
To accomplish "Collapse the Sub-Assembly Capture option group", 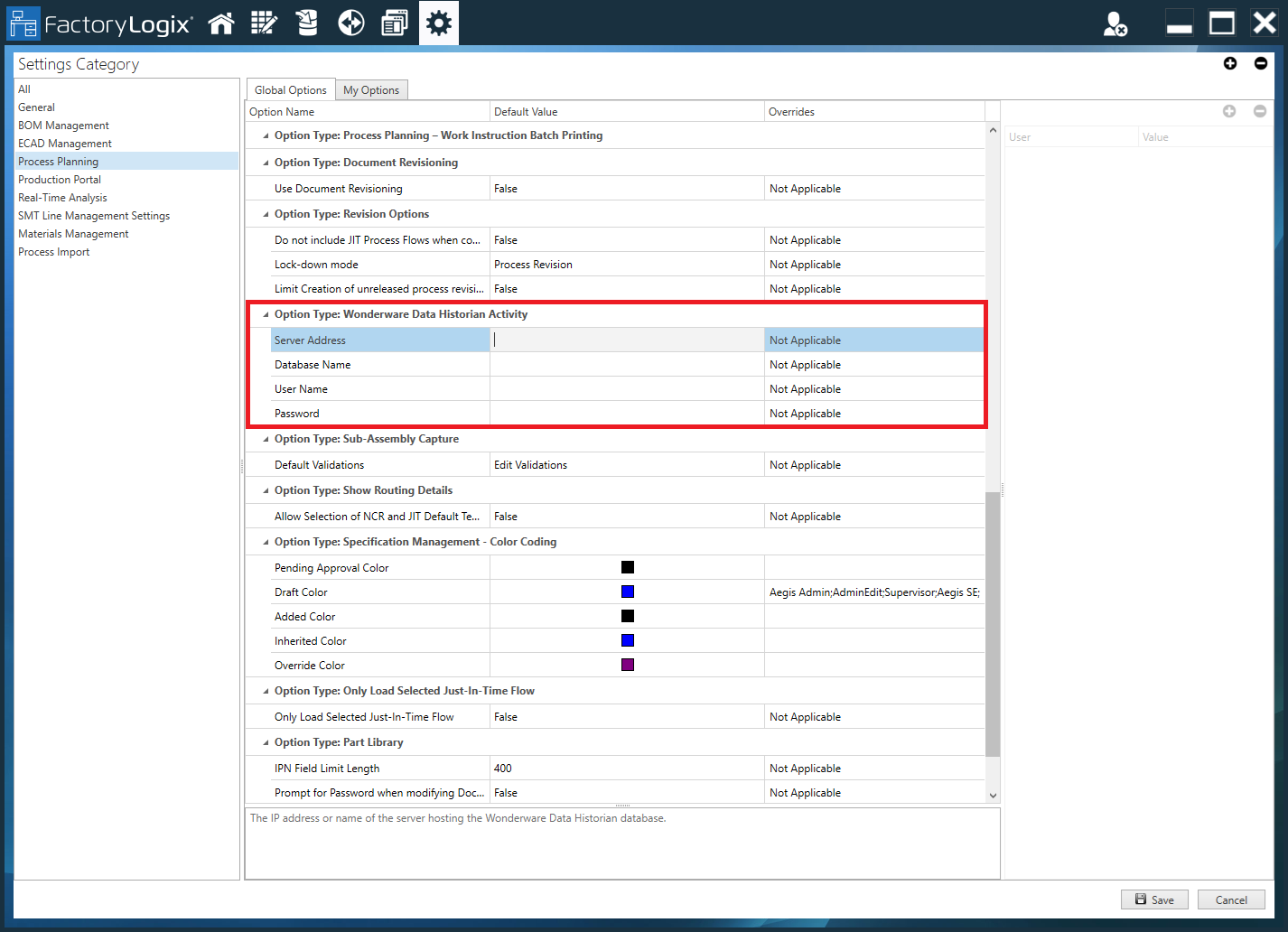I will pos(266,440).
